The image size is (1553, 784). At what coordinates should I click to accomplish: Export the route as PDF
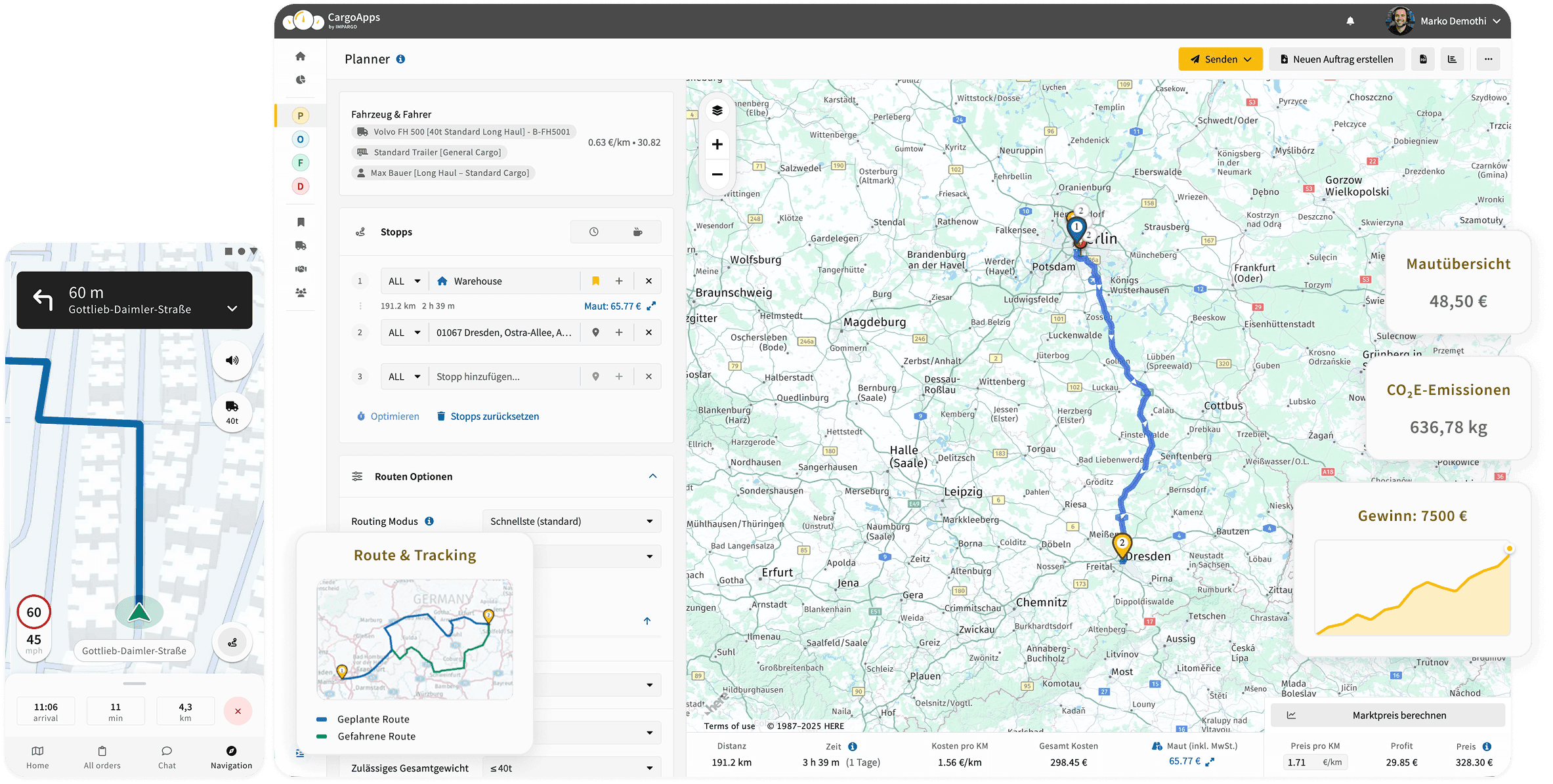1423,59
